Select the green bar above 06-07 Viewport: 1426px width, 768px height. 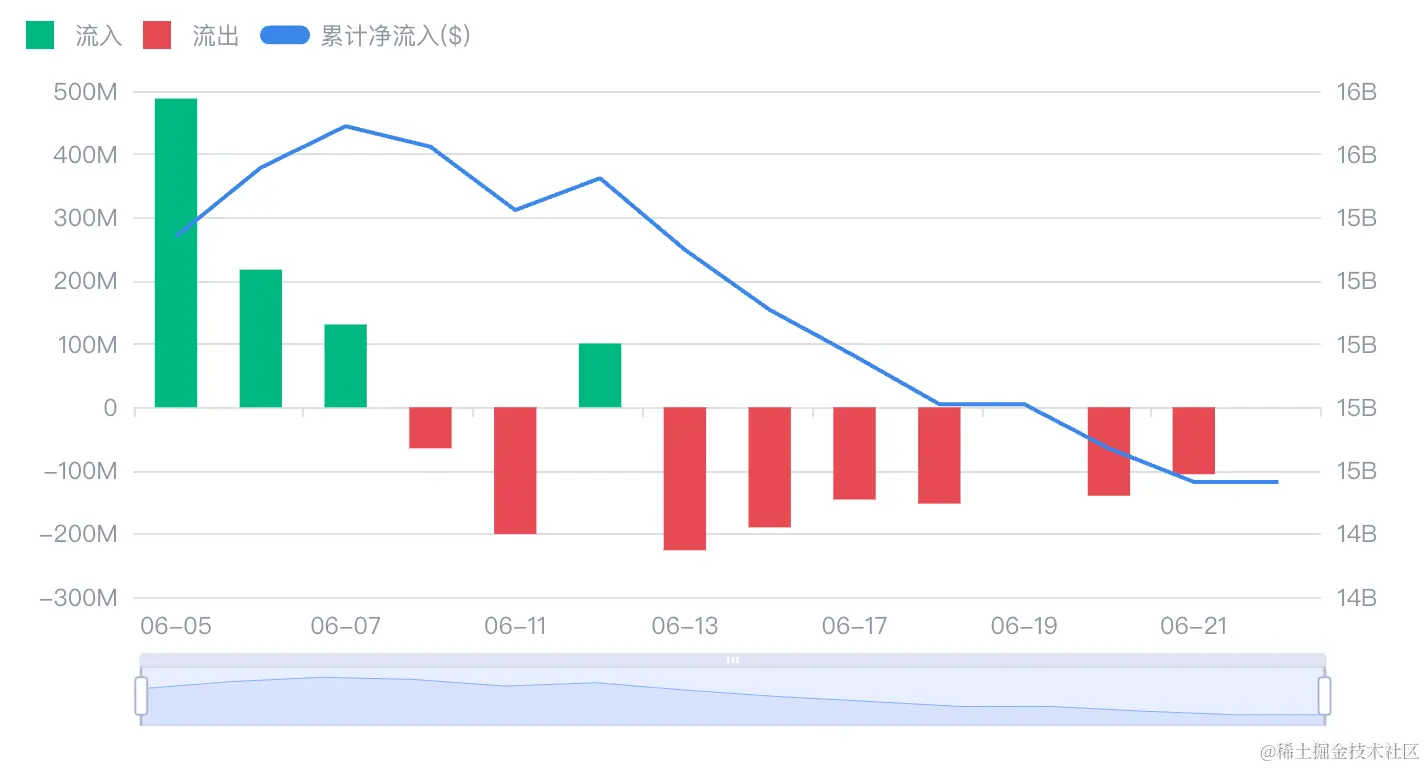pos(346,366)
